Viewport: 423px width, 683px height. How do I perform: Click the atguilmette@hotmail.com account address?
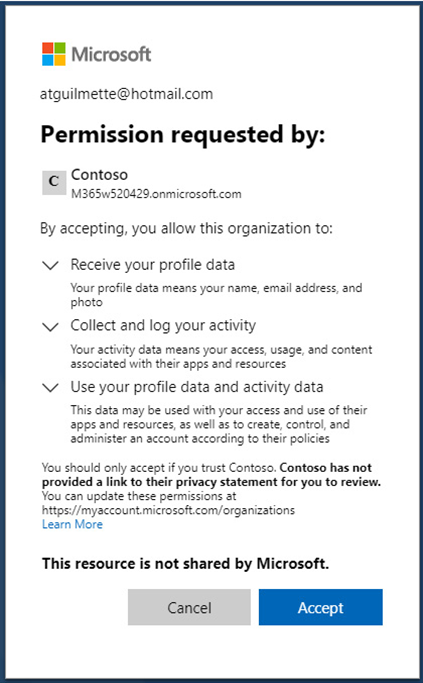click(x=126, y=94)
